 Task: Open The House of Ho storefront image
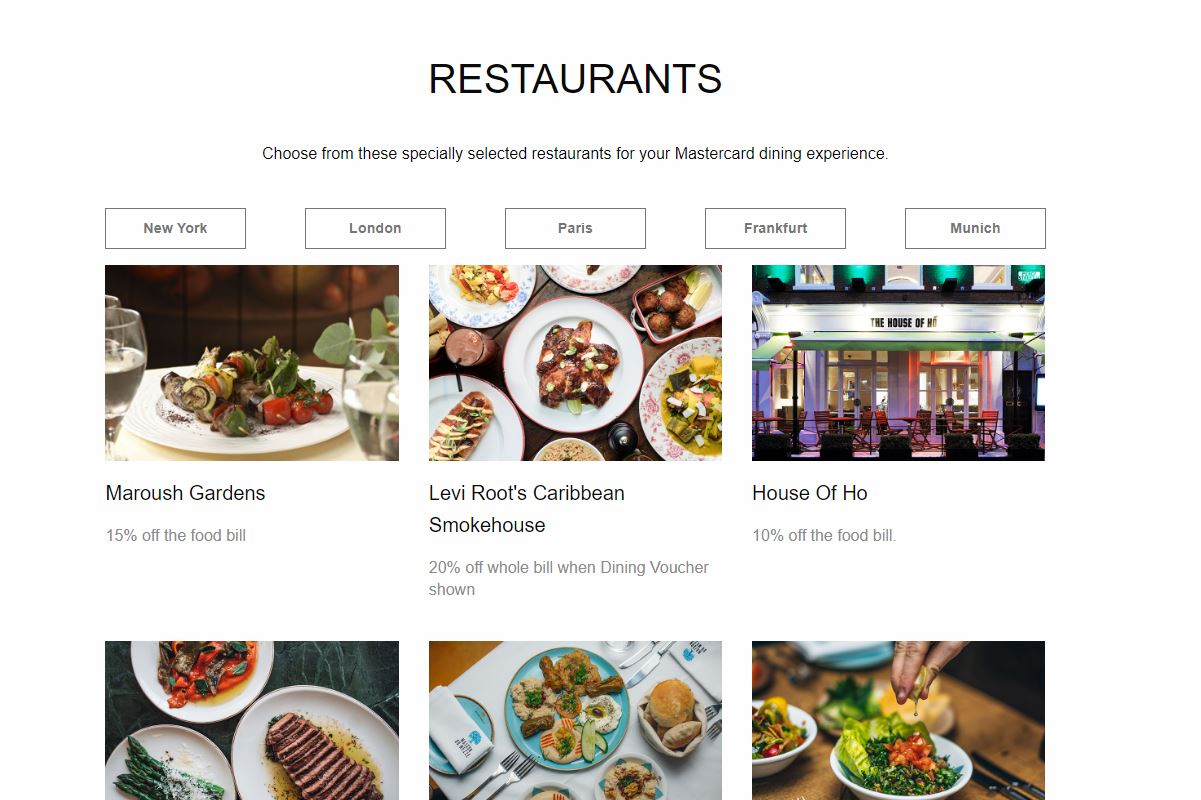pos(898,363)
